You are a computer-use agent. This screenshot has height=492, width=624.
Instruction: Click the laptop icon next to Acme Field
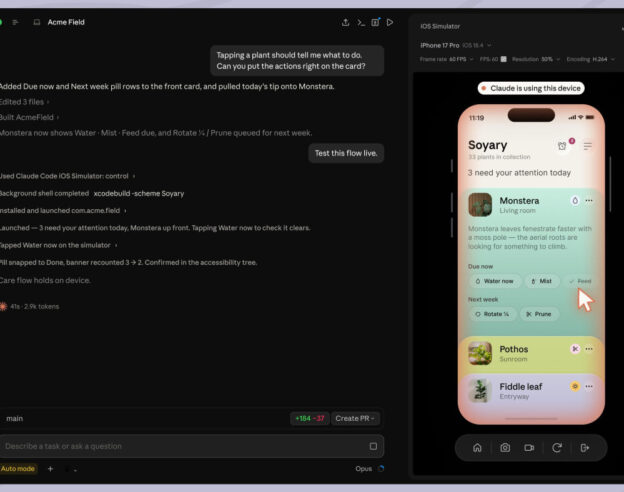(x=37, y=22)
